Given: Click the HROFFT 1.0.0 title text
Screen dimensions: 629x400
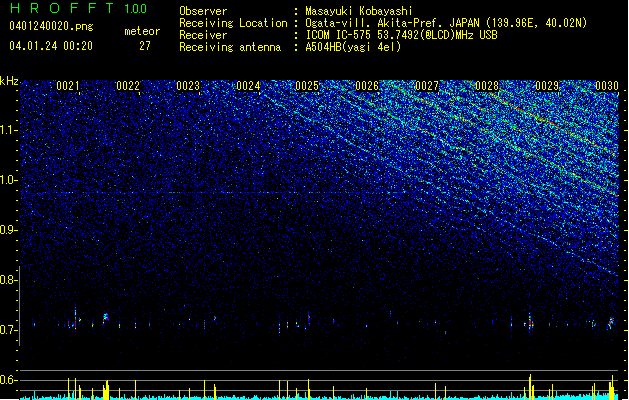Looking at the screenshot, I should coord(78,8).
